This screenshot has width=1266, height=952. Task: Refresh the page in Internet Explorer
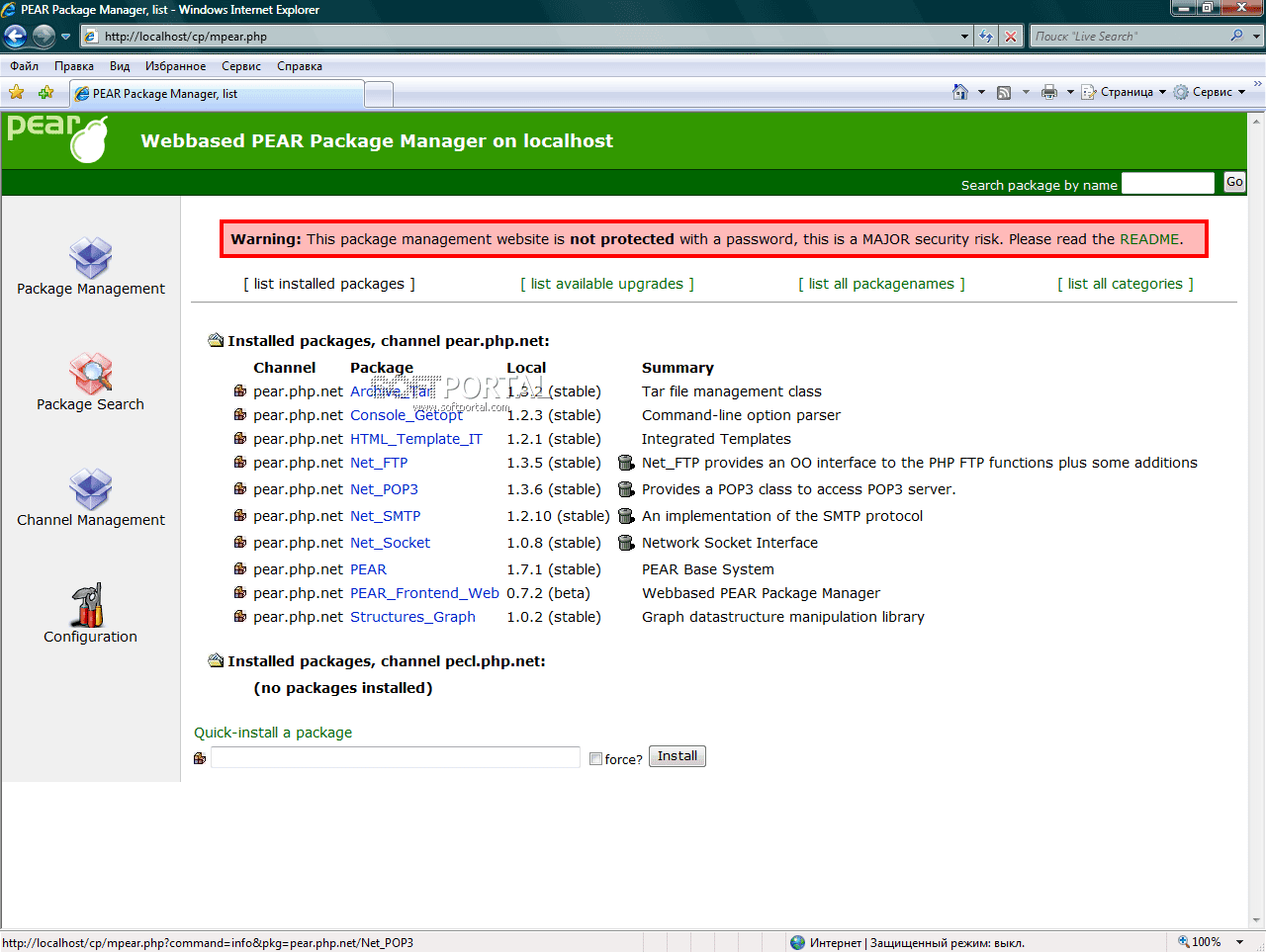986,37
